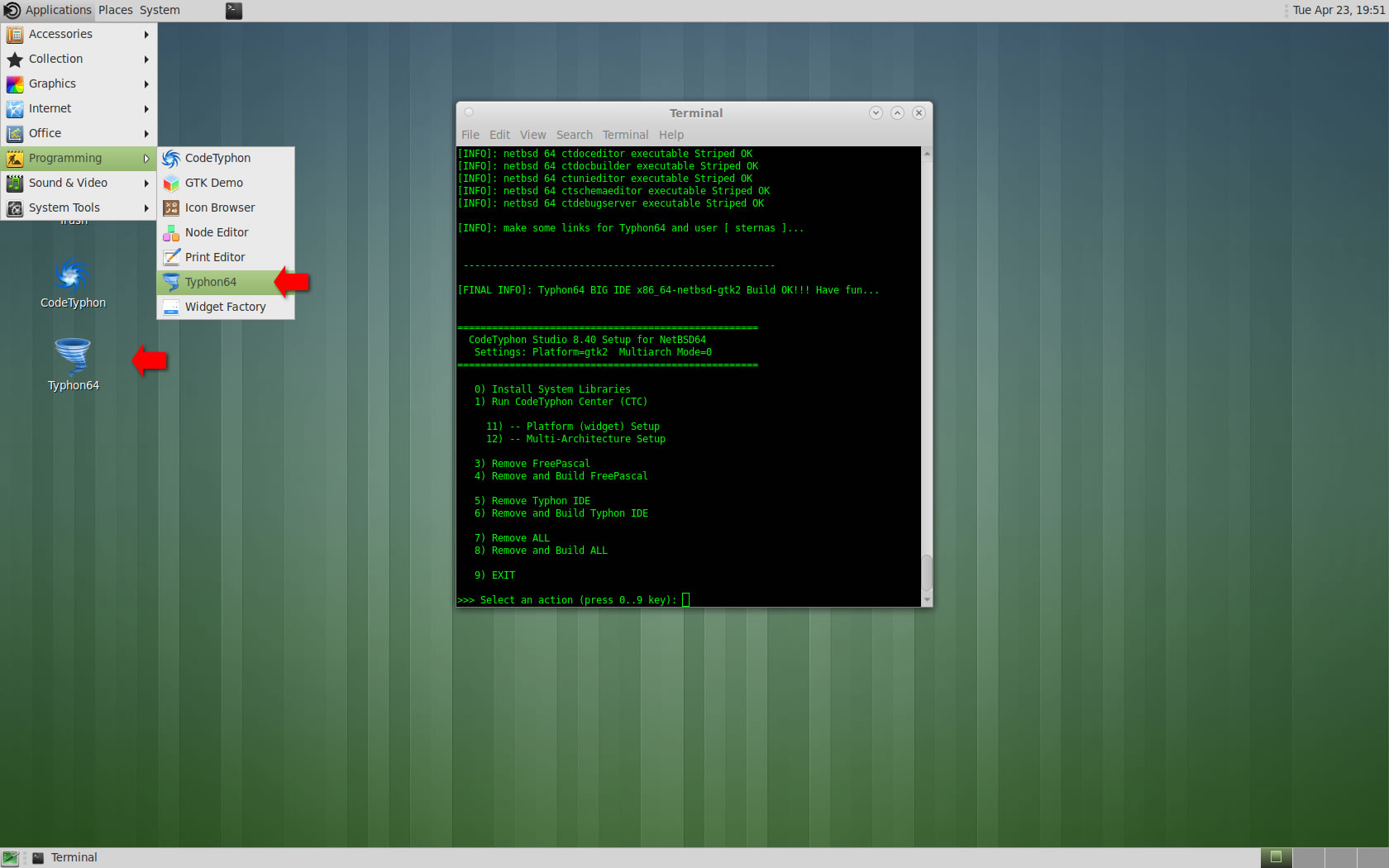This screenshot has height=868, width=1389.
Task: Maximize the Terminal window
Action: point(897,112)
